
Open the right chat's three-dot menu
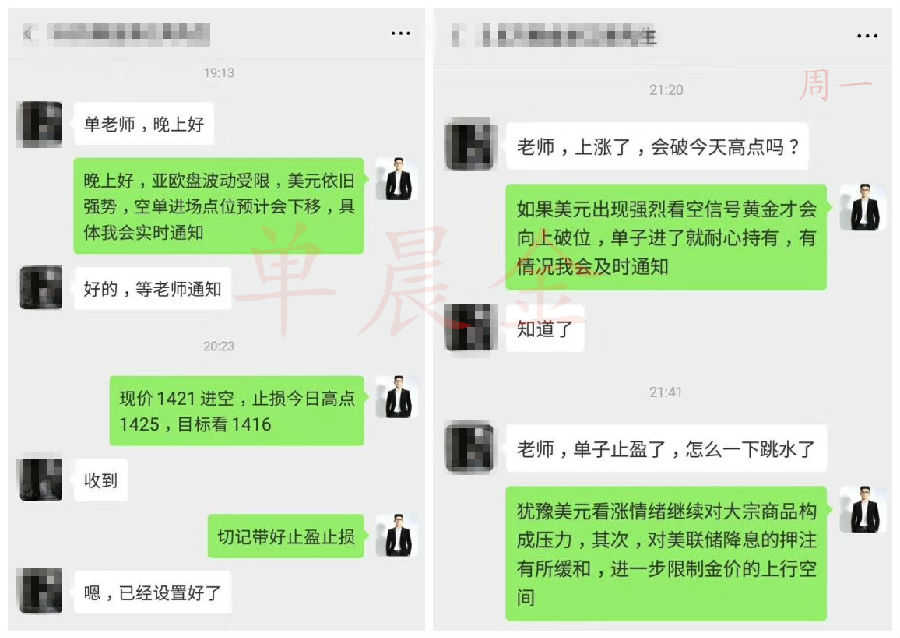[866, 36]
